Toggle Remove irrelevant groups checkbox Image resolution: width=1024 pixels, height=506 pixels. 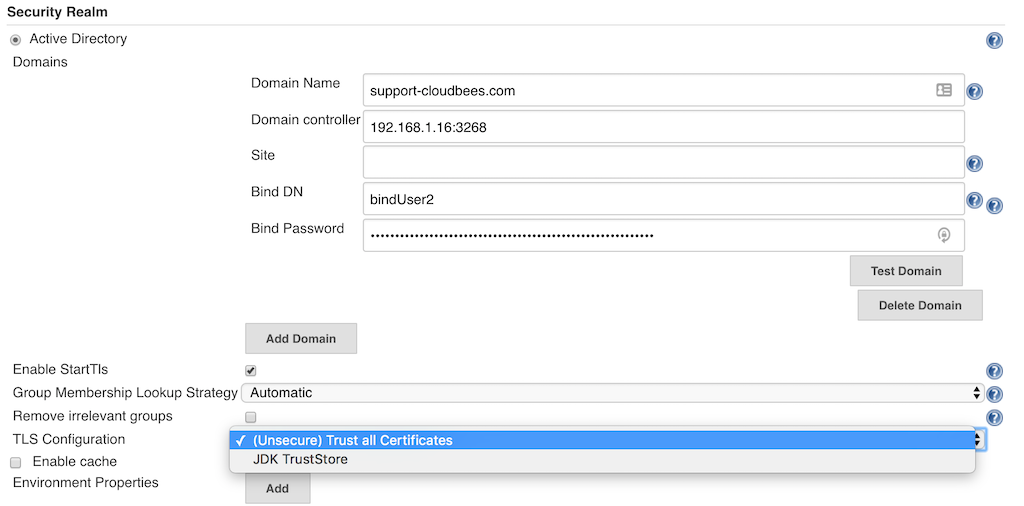pyautogui.click(x=251, y=417)
